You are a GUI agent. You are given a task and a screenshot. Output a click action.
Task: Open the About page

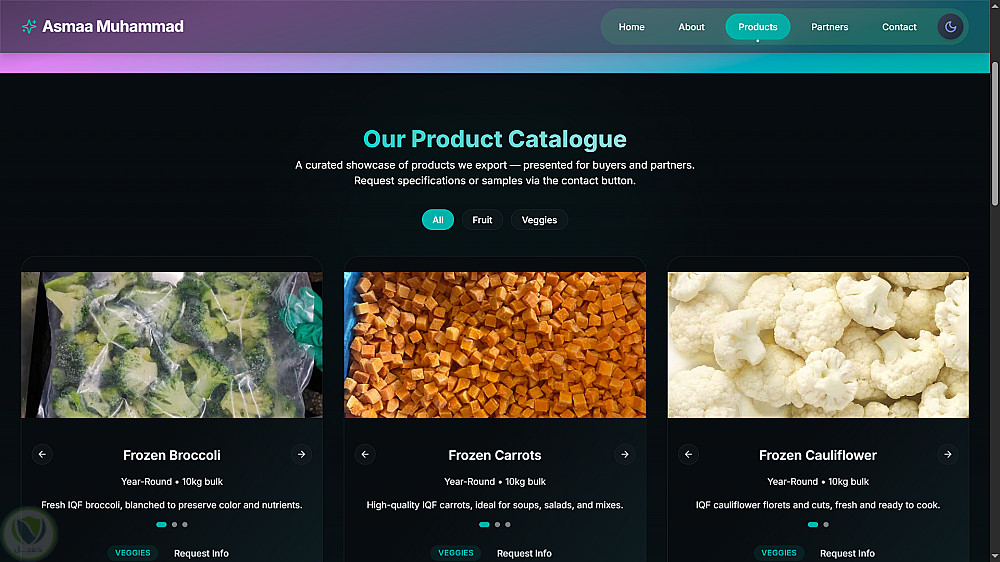point(691,27)
